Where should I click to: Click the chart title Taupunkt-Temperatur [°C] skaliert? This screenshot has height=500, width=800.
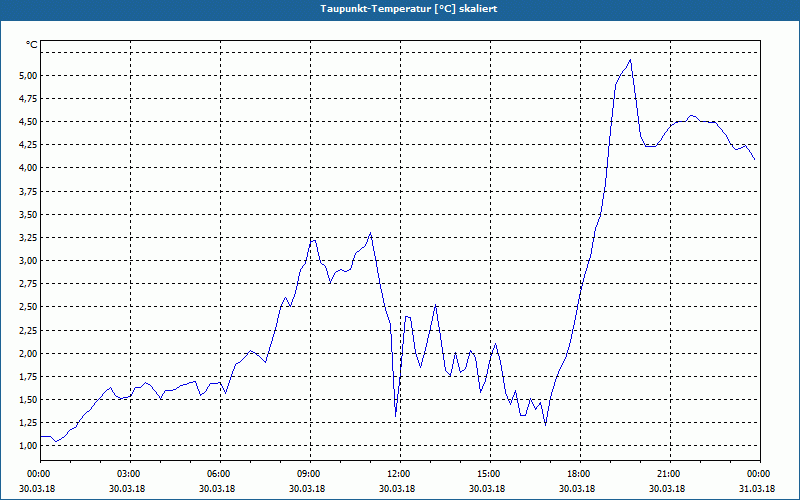pos(409,9)
